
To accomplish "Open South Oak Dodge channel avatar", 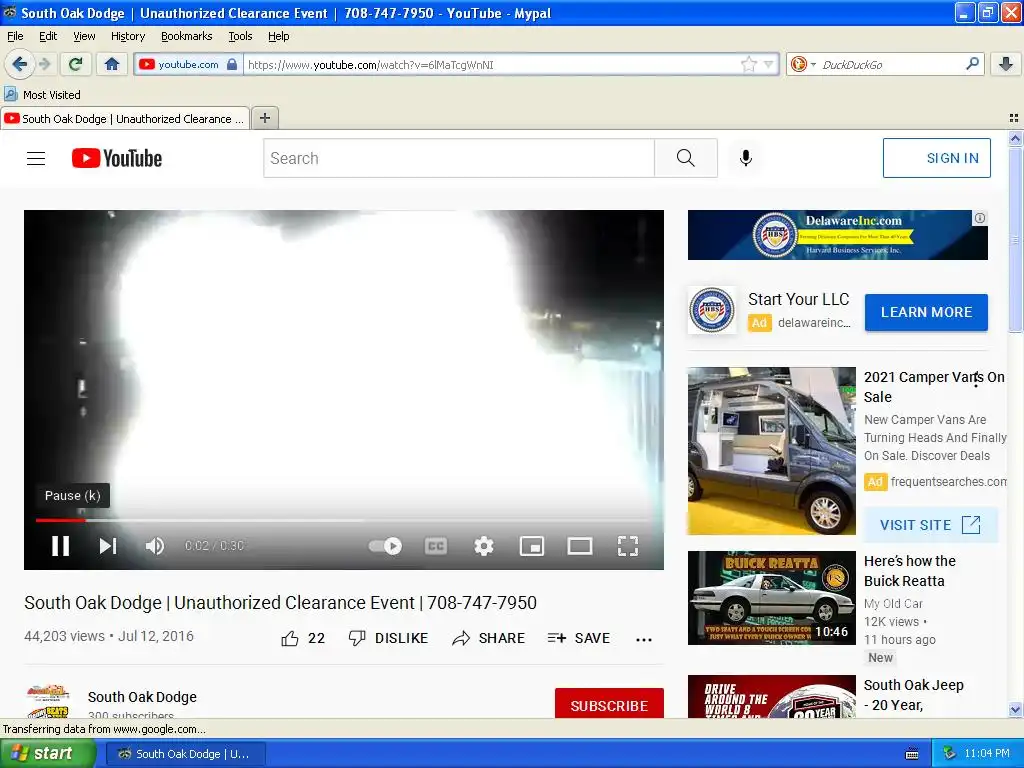I will click(x=48, y=701).
